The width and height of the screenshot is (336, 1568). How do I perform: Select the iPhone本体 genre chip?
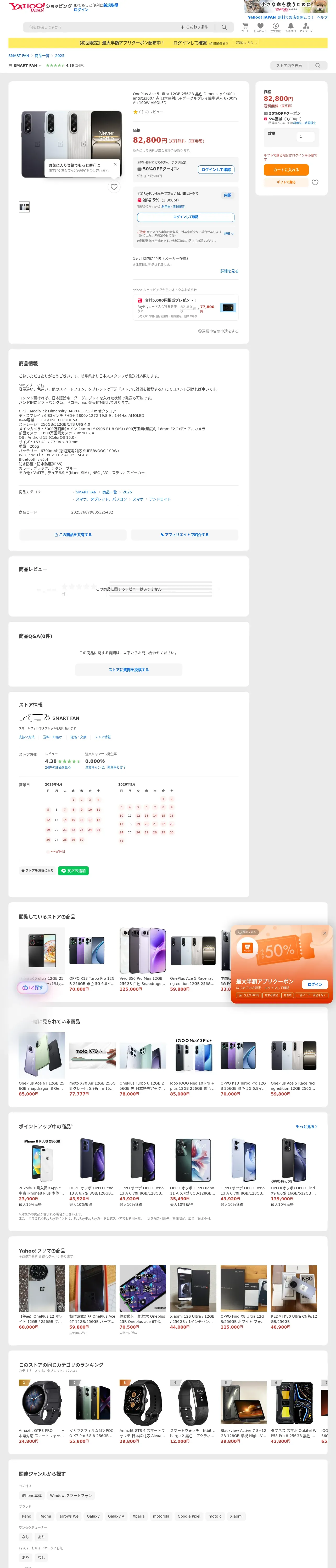[x=32, y=1496]
